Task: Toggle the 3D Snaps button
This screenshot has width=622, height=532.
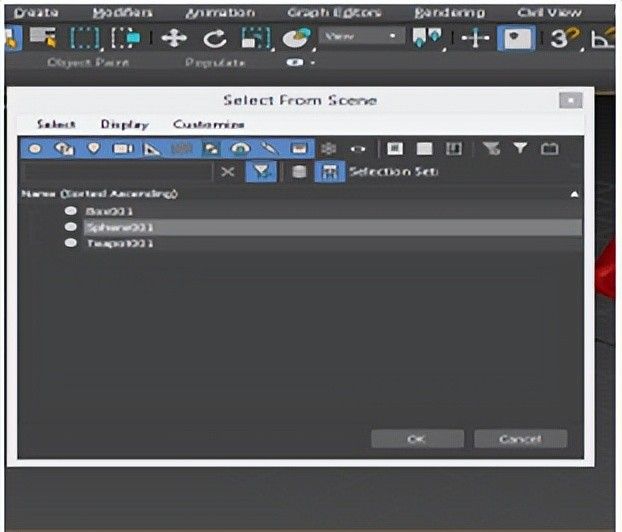Action: click(x=564, y=38)
